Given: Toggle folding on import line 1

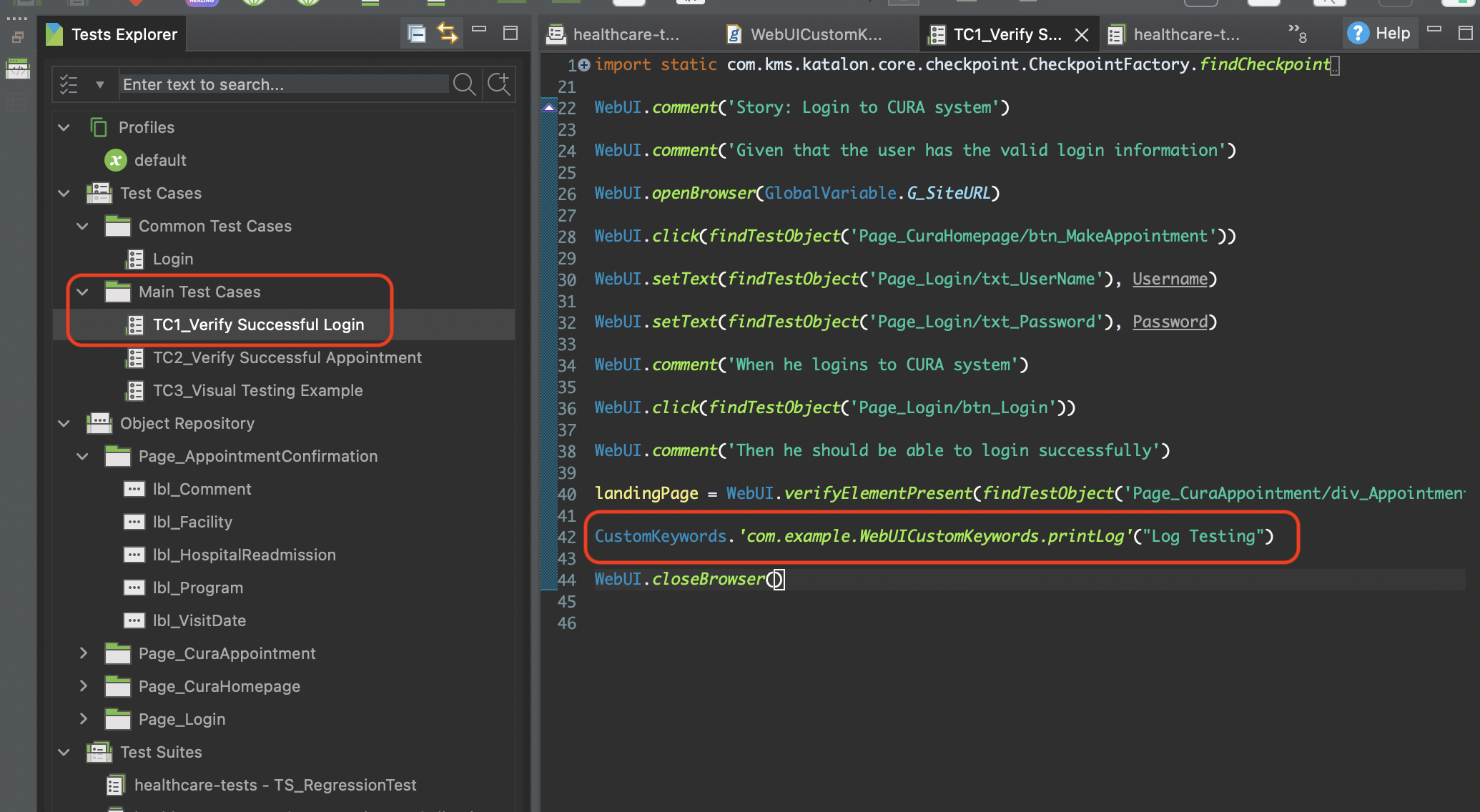Looking at the screenshot, I should coord(584,65).
